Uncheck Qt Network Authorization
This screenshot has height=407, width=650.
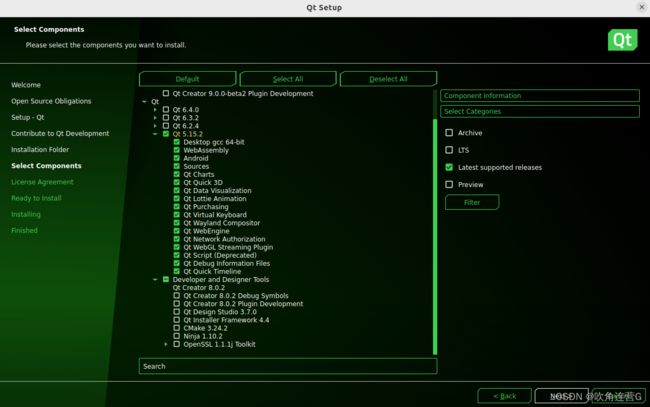coord(177,239)
